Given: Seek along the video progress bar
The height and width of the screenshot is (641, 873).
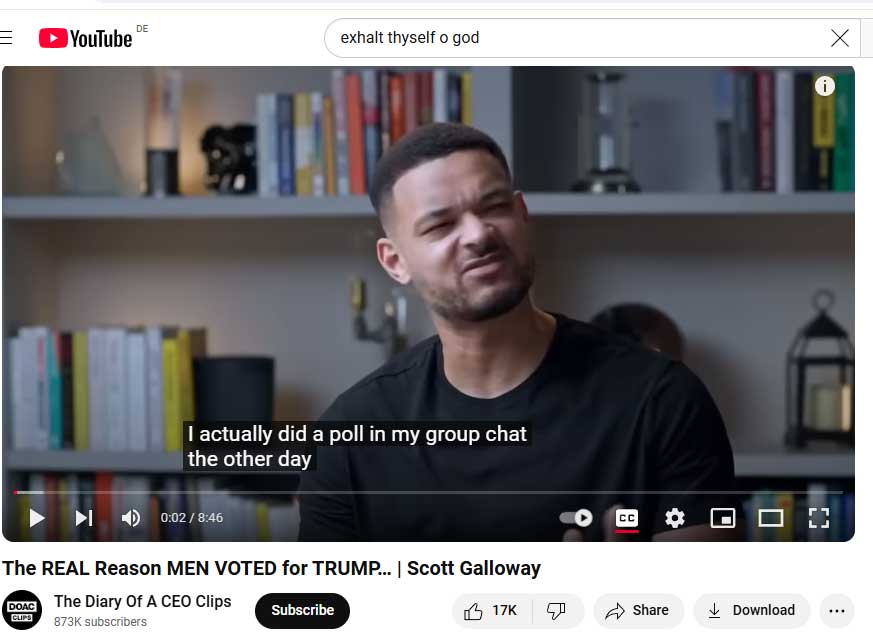Looking at the screenshot, I should pos(428,492).
